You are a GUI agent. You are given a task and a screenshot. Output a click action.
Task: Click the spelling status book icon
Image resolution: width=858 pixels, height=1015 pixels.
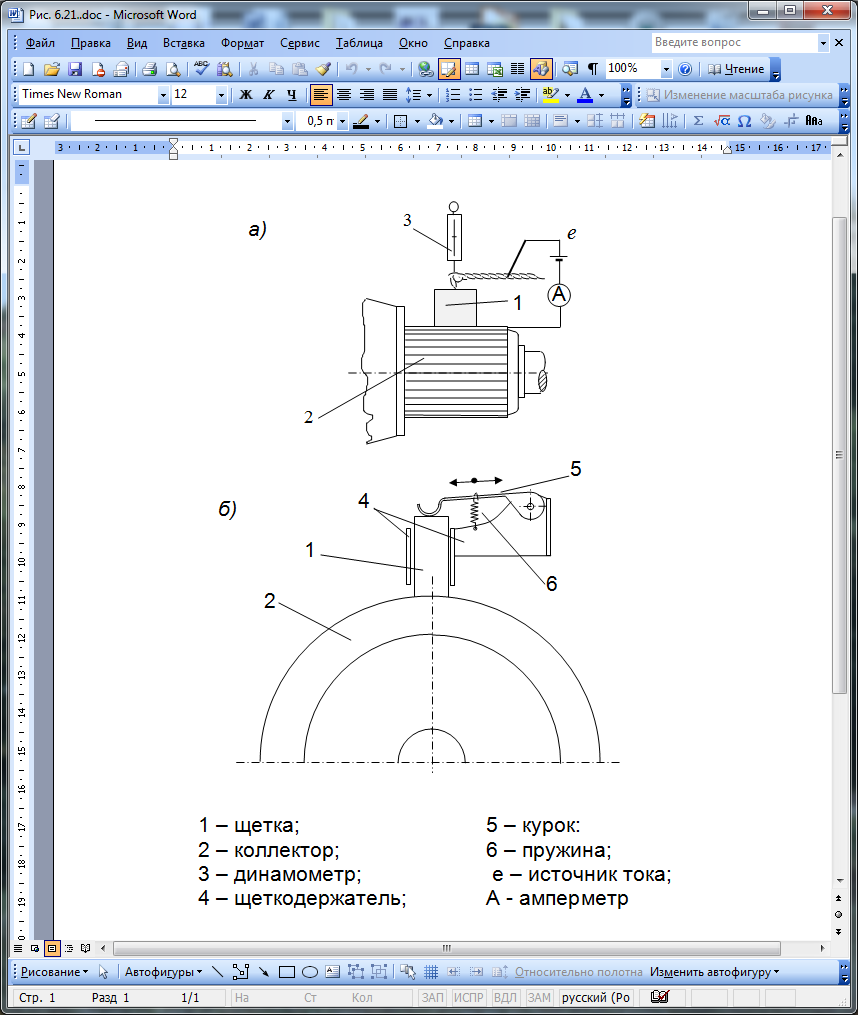(x=660, y=997)
